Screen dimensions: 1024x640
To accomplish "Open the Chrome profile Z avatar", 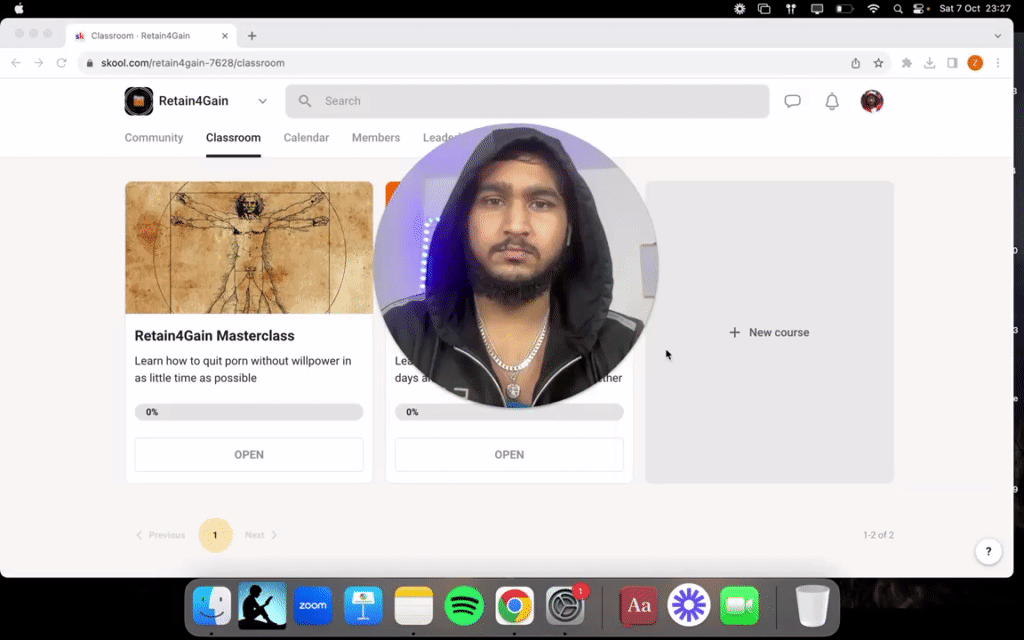I will pyautogui.click(x=975, y=63).
